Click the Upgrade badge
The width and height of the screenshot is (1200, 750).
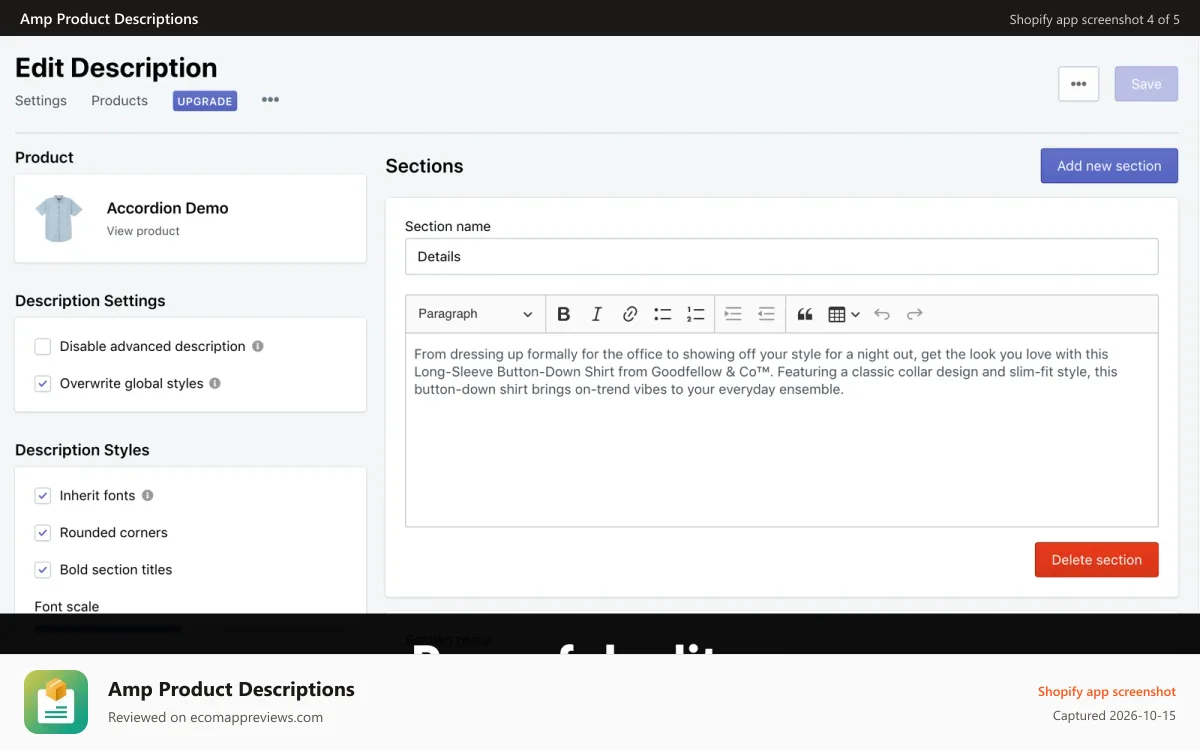coord(205,101)
